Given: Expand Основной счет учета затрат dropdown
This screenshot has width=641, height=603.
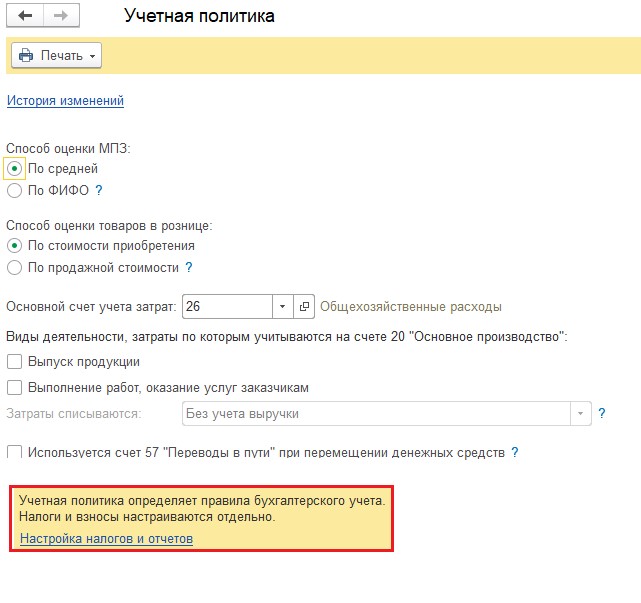Looking at the screenshot, I should pos(282,307).
